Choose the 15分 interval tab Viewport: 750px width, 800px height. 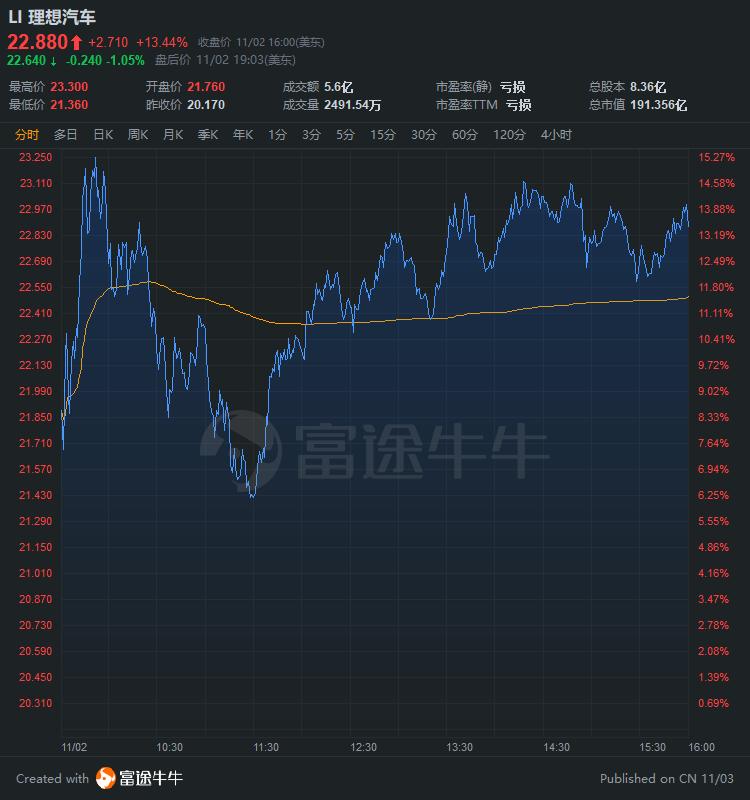(382, 135)
